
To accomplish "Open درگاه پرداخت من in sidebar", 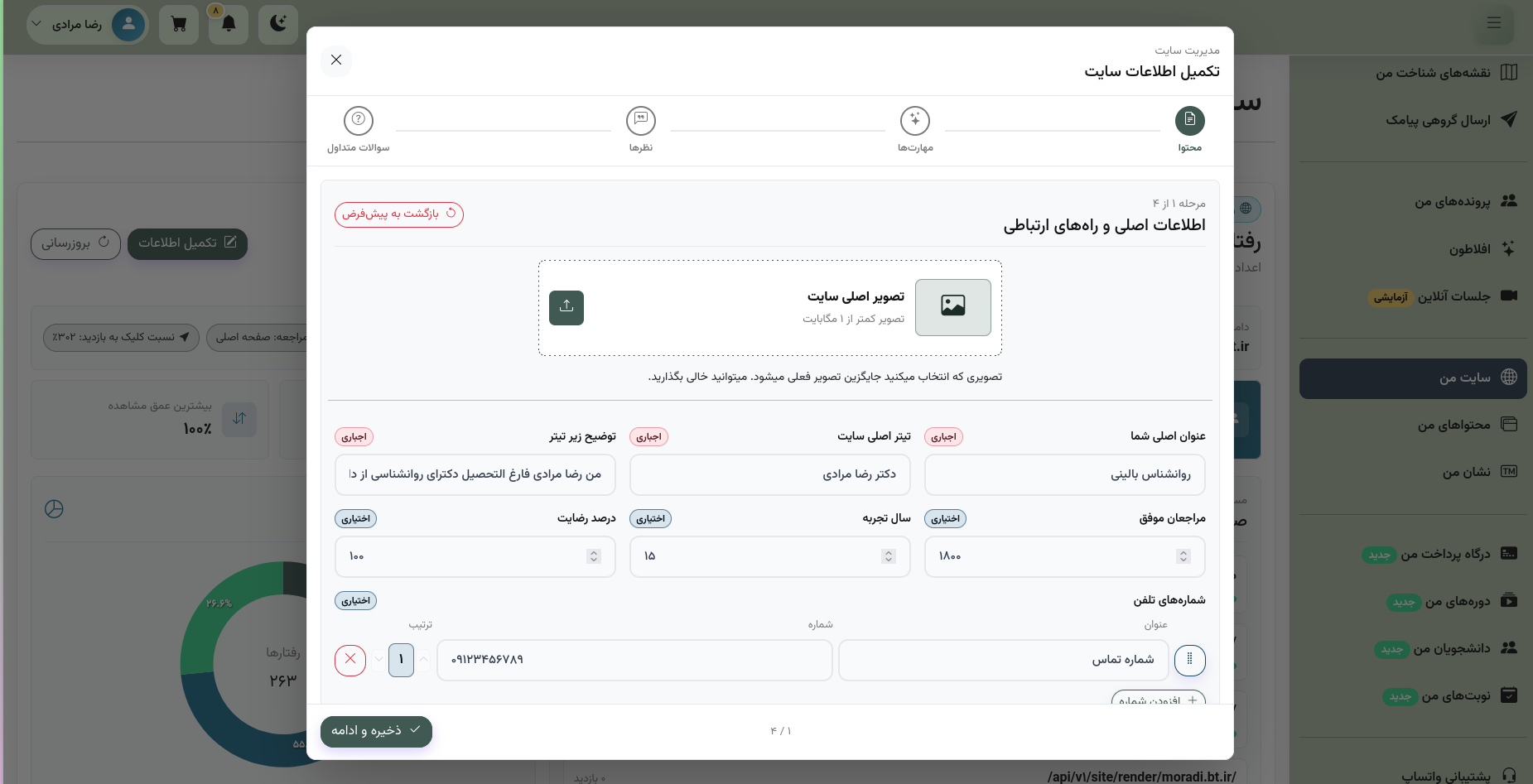I will pyautogui.click(x=1413, y=554).
